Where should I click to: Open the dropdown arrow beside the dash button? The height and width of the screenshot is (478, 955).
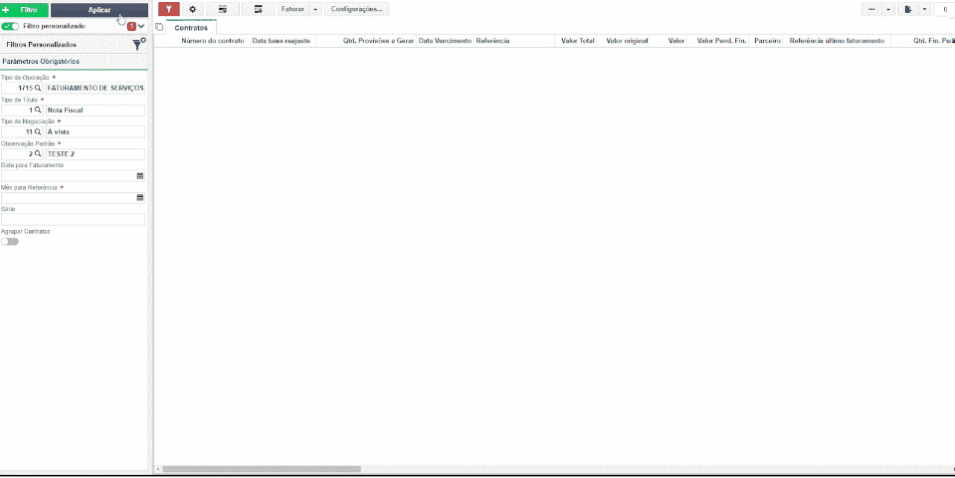888,9
